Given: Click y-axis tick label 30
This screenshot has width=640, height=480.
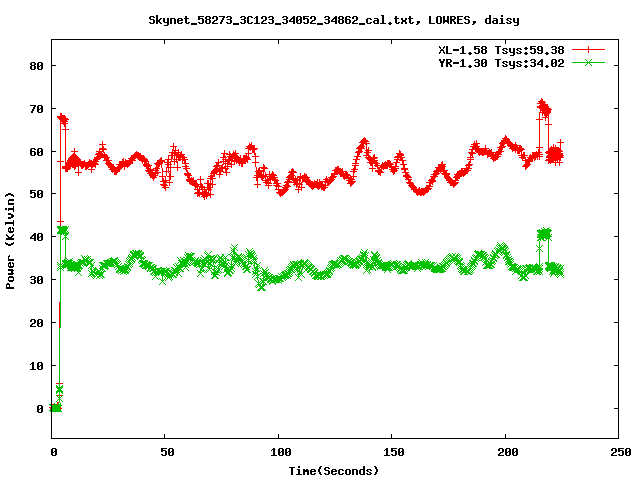Looking at the screenshot, I should click(36, 280).
